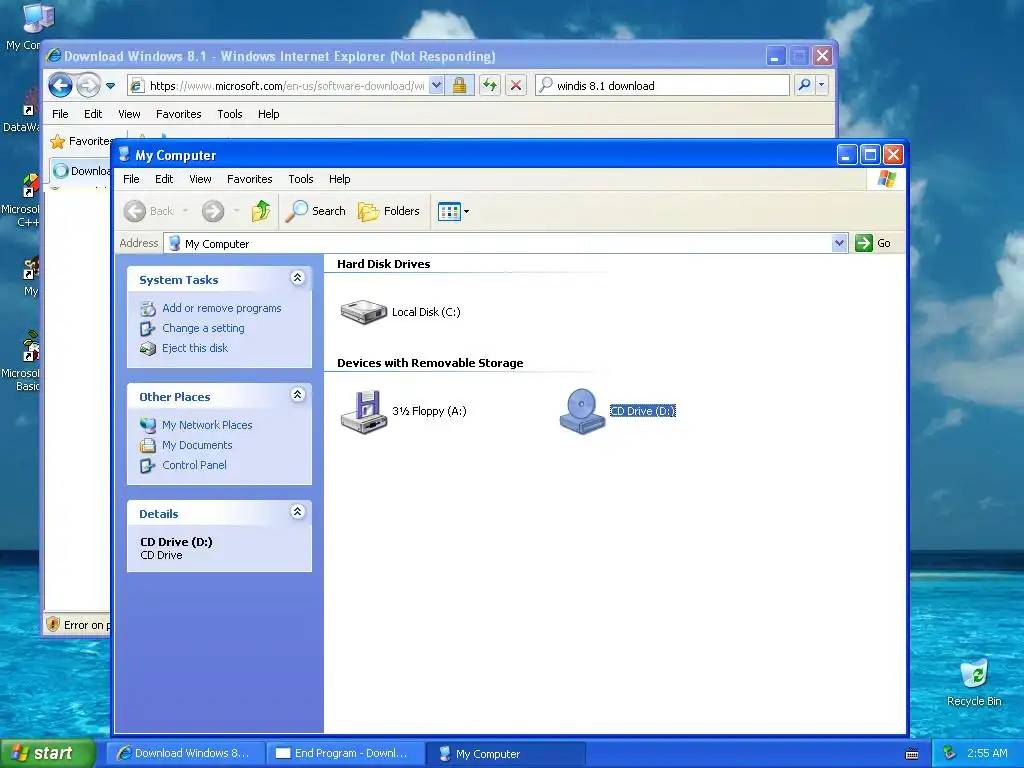
Task: Click Back arrow in Internet Explorer window
Action: coord(61,85)
